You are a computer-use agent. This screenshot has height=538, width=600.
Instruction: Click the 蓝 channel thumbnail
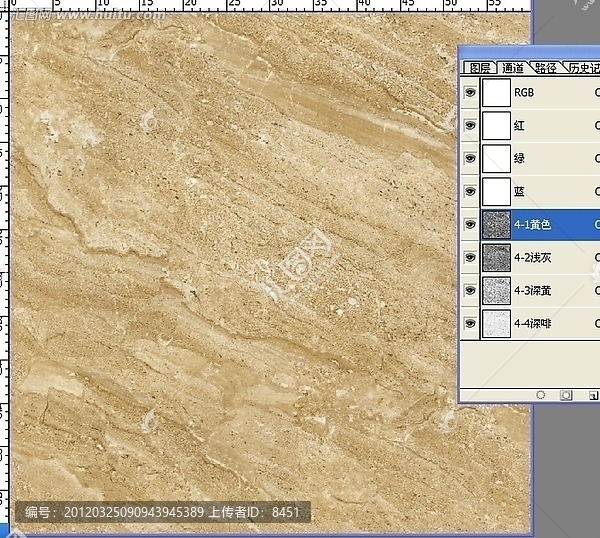coord(496,191)
